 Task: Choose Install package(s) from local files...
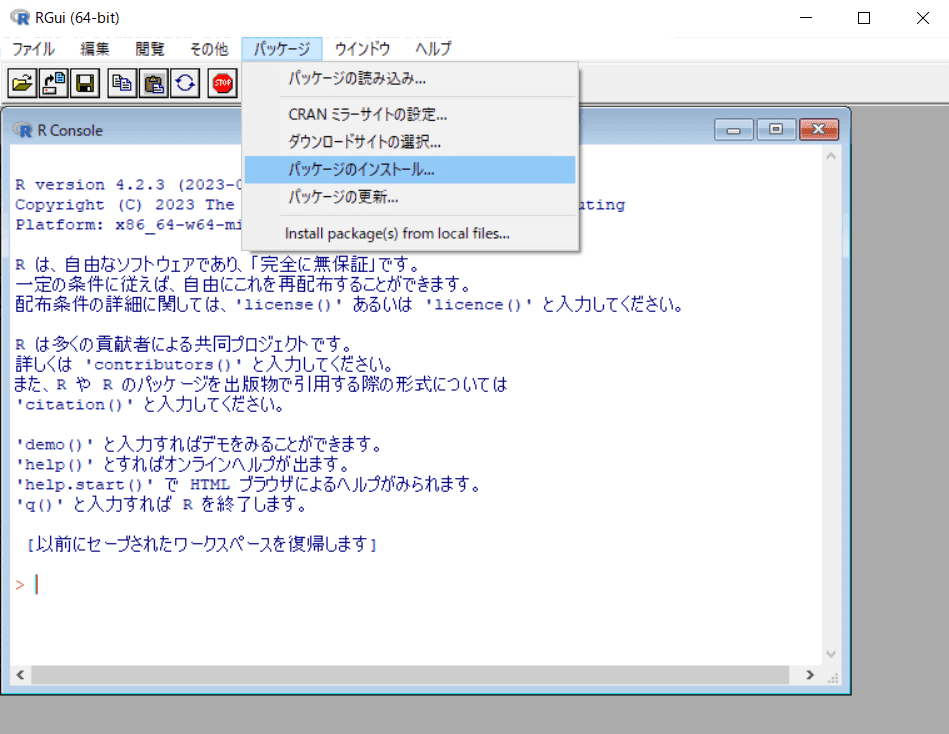tap(410, 234)
